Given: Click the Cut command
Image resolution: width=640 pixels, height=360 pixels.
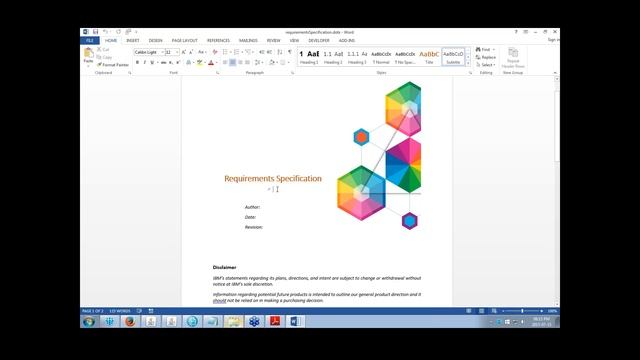Looking at the screenshot, I should pos(103,49).
